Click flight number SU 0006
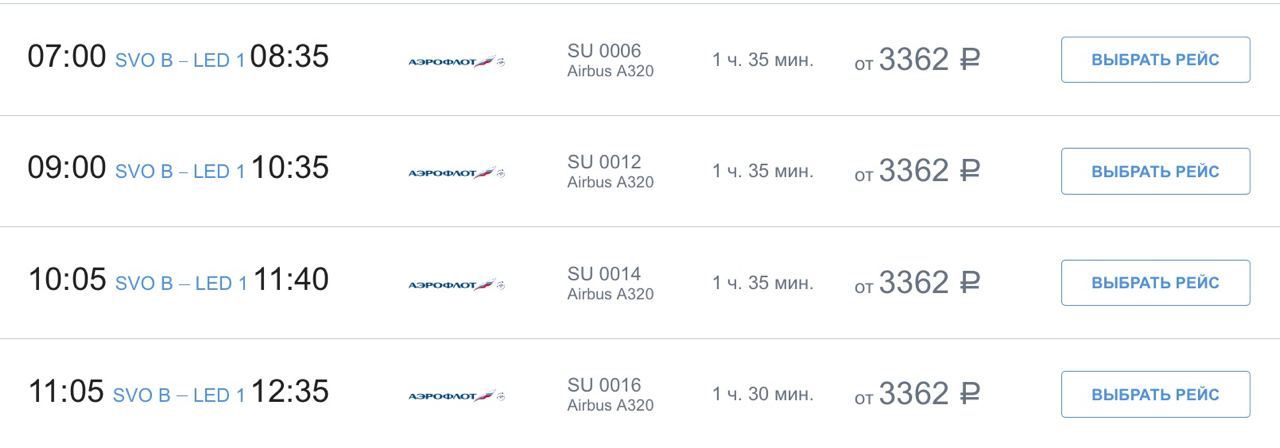1280x448 pixels. tap(604, 51)
